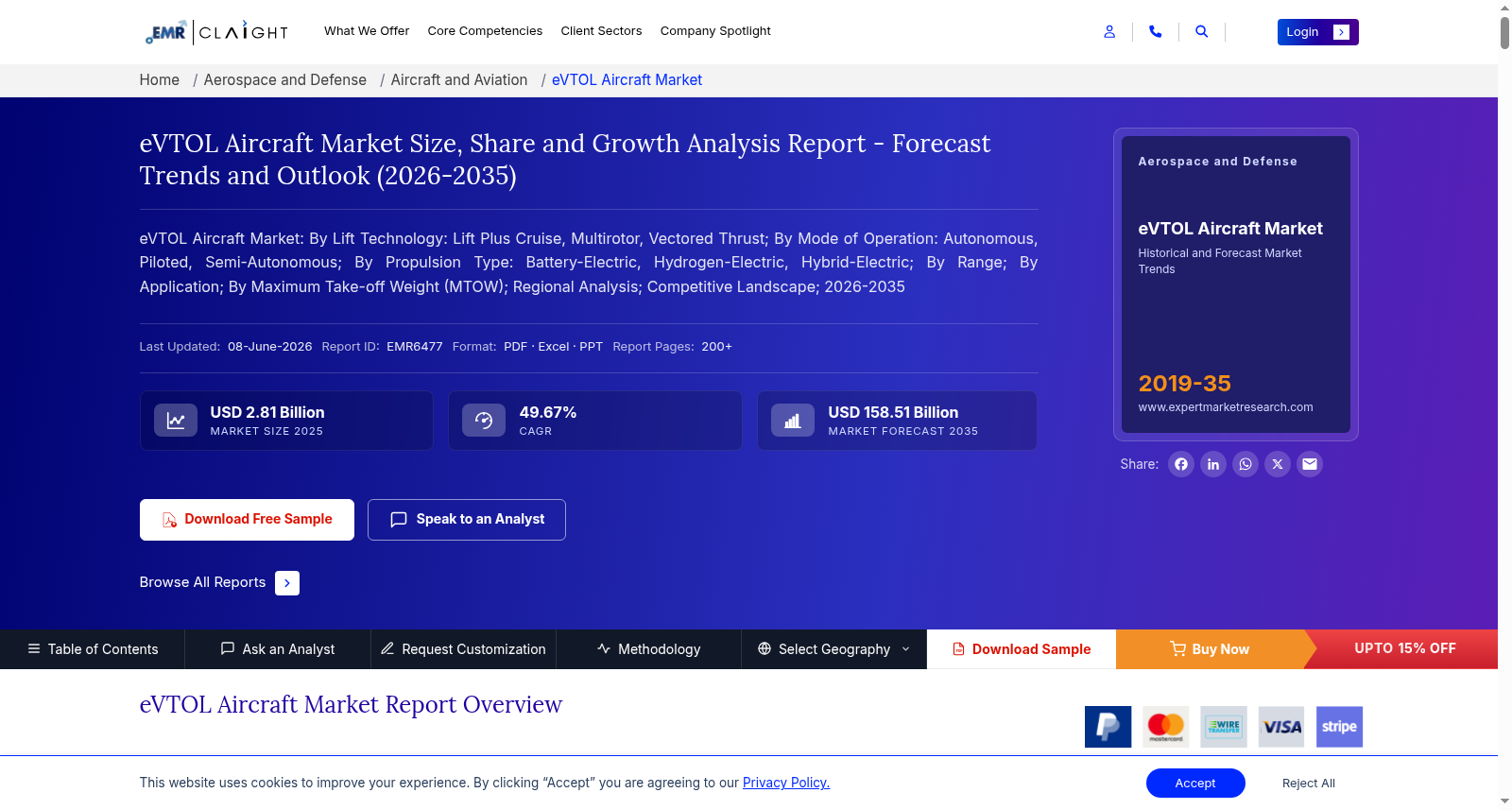1512x810 pixels.
Task: Click the Login button
Action: point(1317,32)
